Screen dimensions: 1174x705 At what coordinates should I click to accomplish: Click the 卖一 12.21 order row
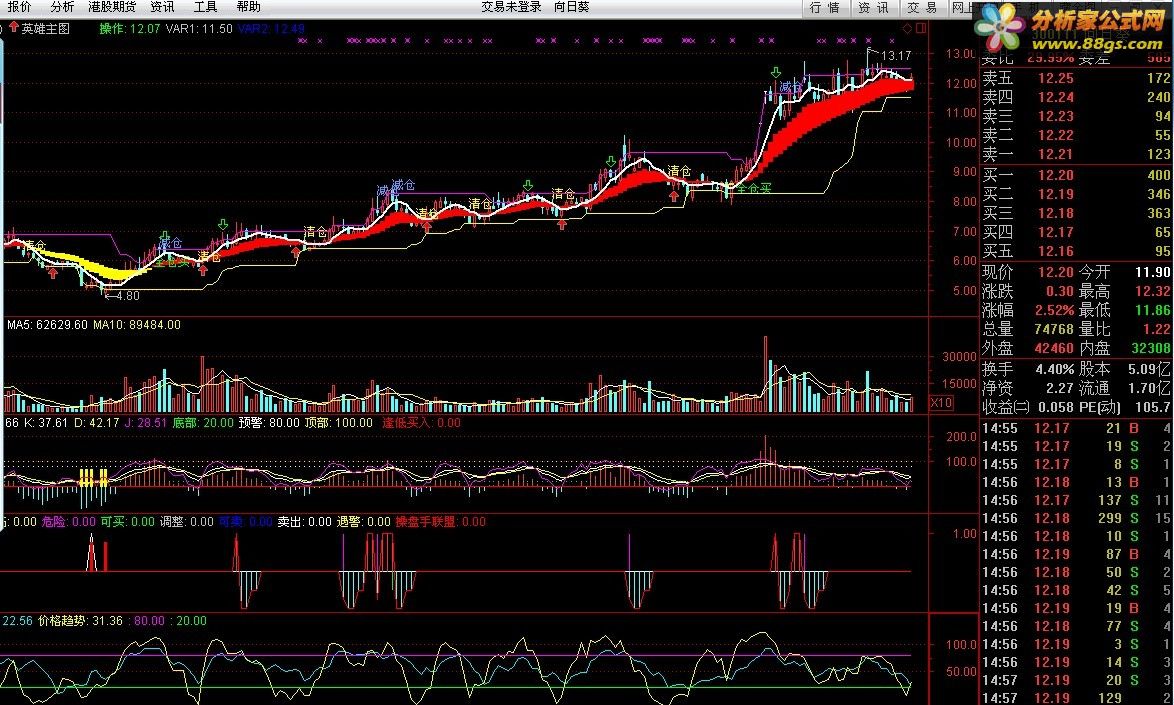tap(1076, 154)
